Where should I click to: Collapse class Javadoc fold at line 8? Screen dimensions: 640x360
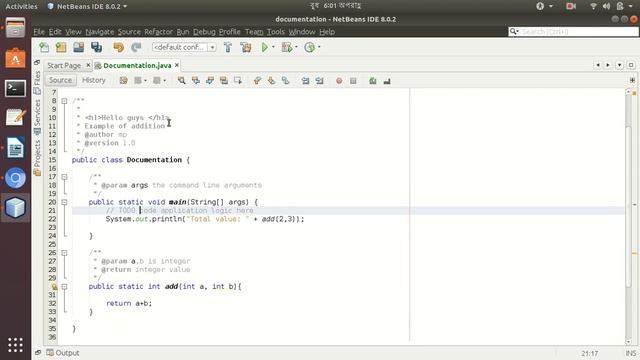pos(64,101)
